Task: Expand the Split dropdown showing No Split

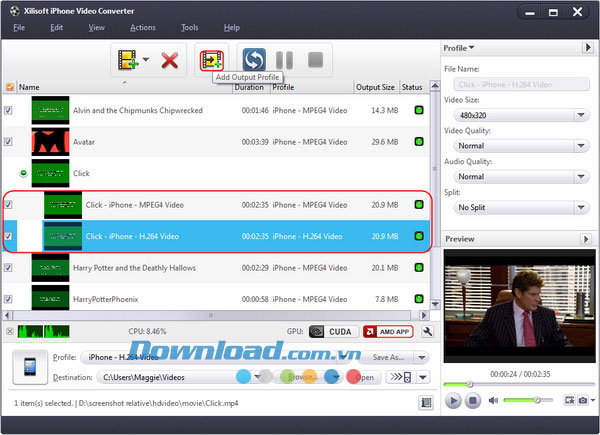Action: tap(516, 207)
